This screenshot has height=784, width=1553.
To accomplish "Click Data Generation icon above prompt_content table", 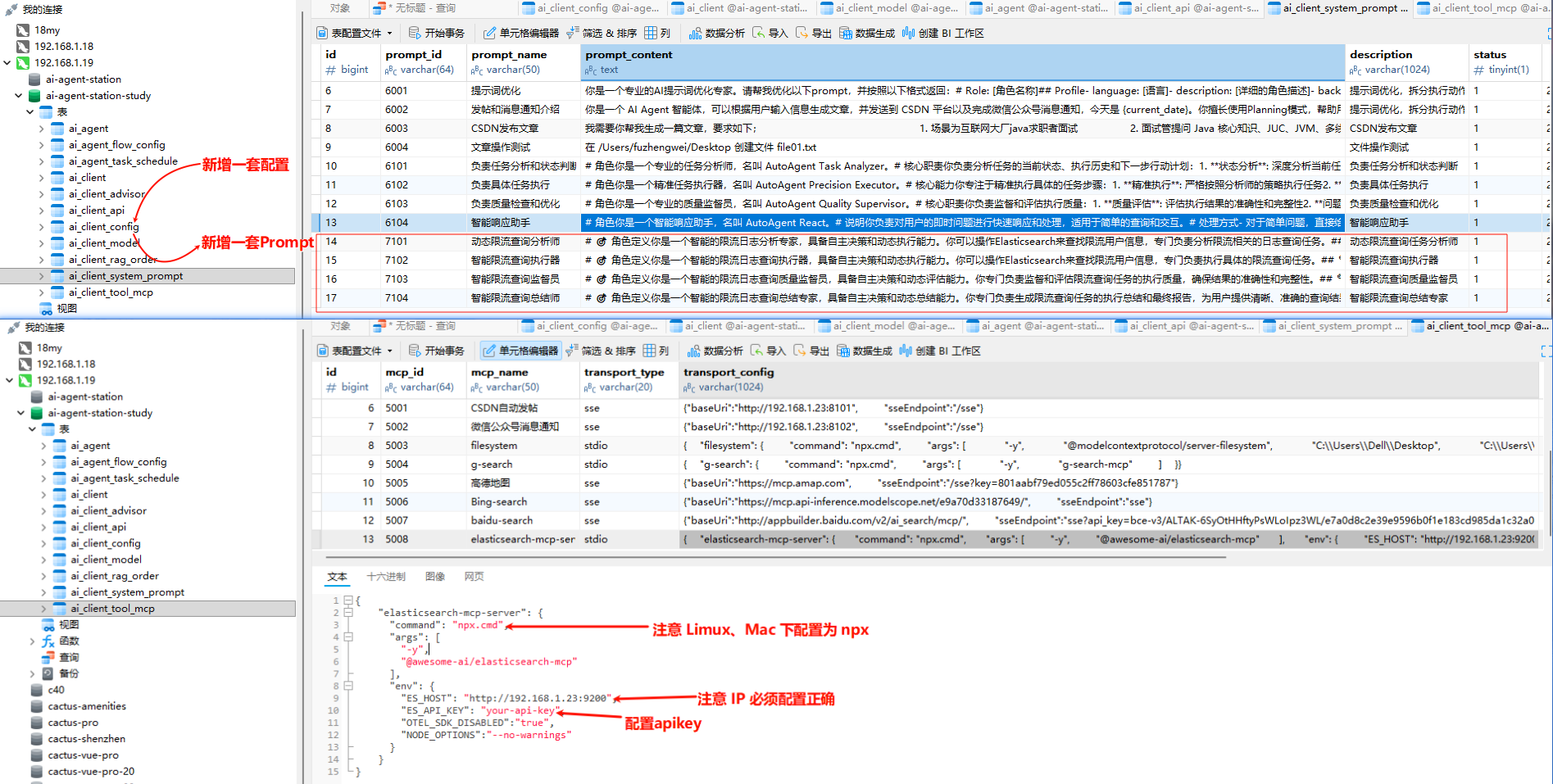I will pyautogui.click(x=866, y=33).
